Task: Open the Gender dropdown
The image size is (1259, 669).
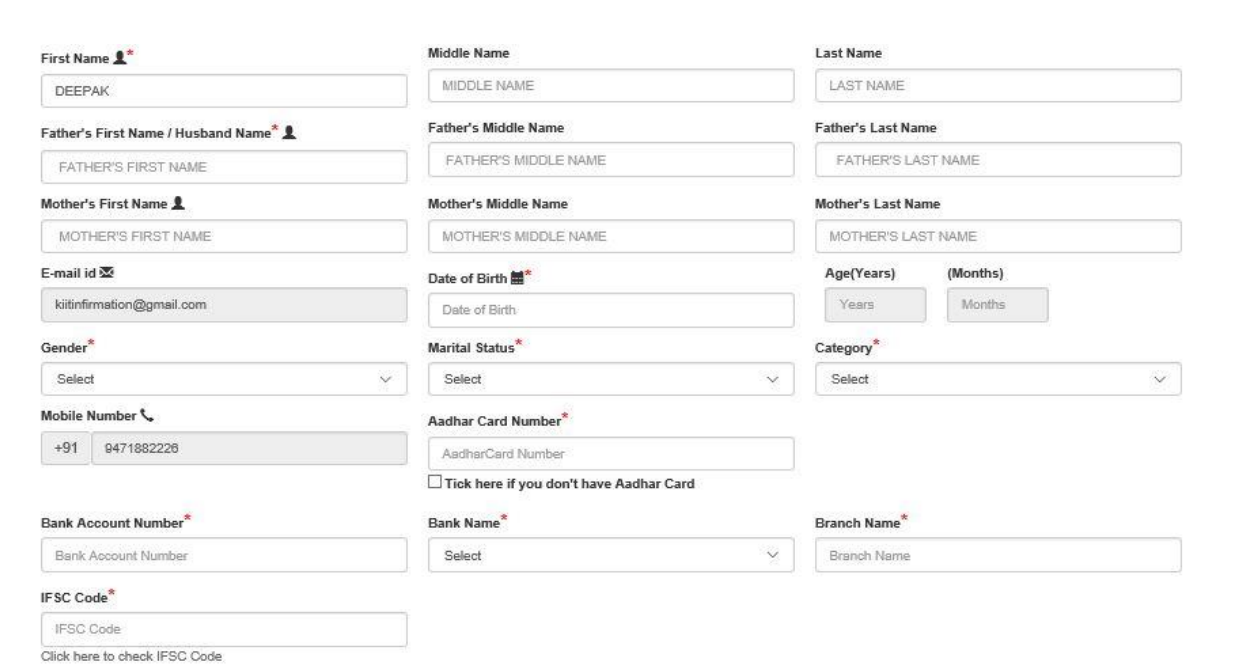Action: coord(224,379)
